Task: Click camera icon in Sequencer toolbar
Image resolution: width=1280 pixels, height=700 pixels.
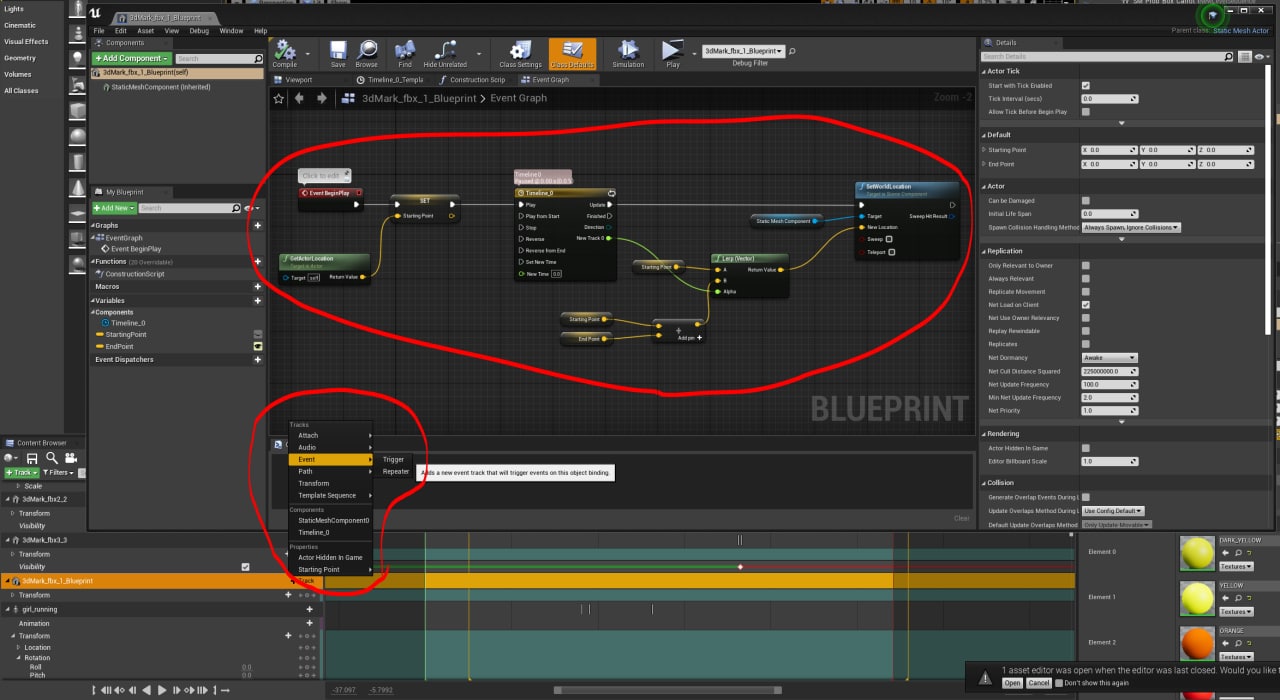Action: click(x=70, y=458)
